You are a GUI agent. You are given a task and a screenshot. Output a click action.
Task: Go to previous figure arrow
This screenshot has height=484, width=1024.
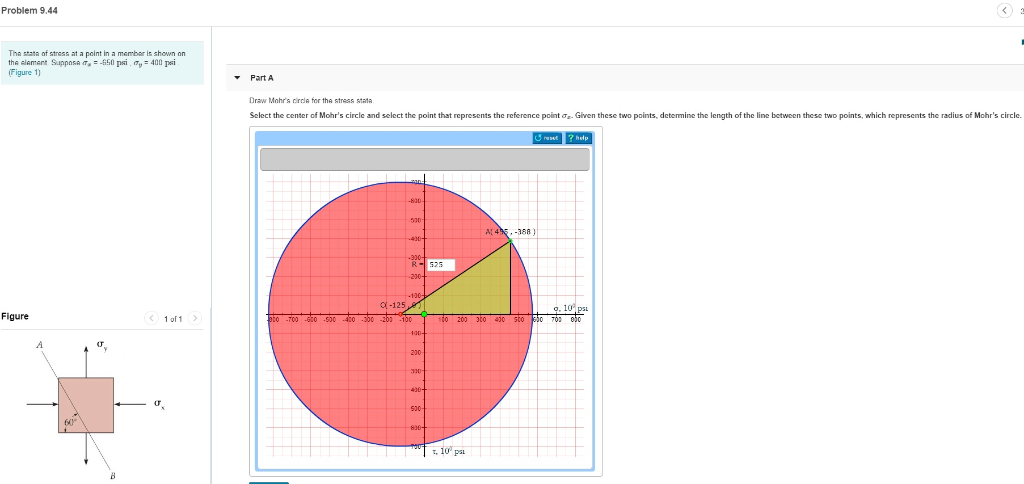coord(152,319)
